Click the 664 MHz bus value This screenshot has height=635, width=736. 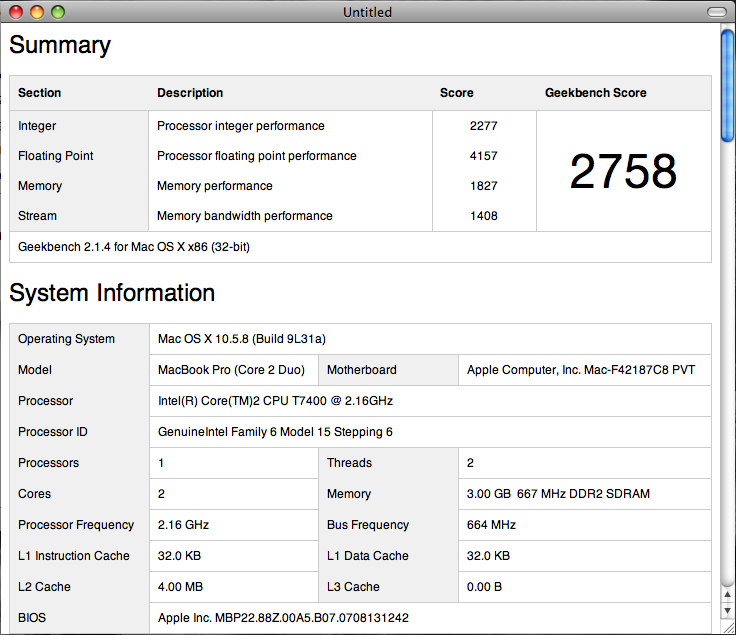coord(491,525)
